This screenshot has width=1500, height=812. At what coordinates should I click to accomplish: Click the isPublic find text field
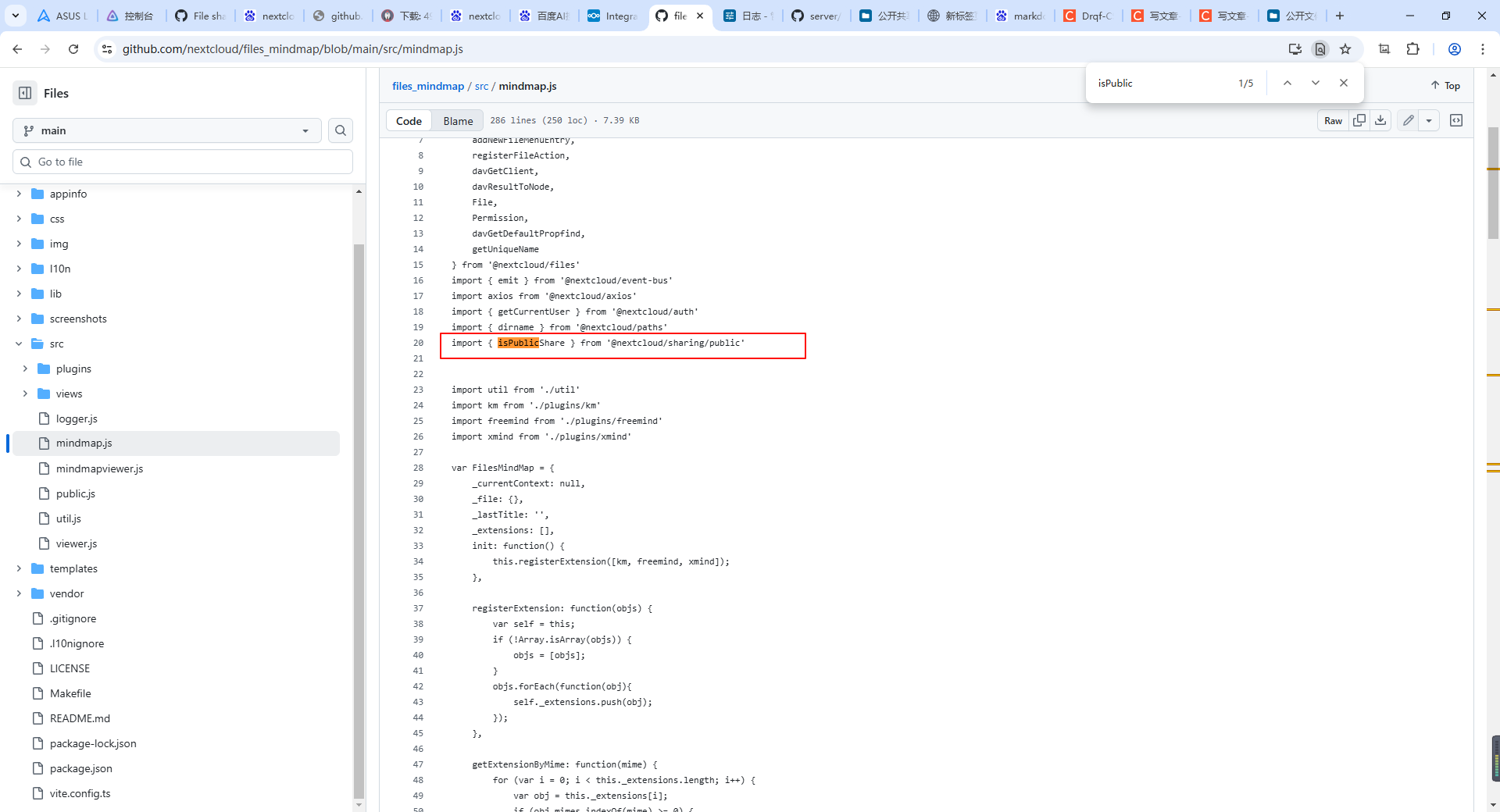tap(1160, 83)
